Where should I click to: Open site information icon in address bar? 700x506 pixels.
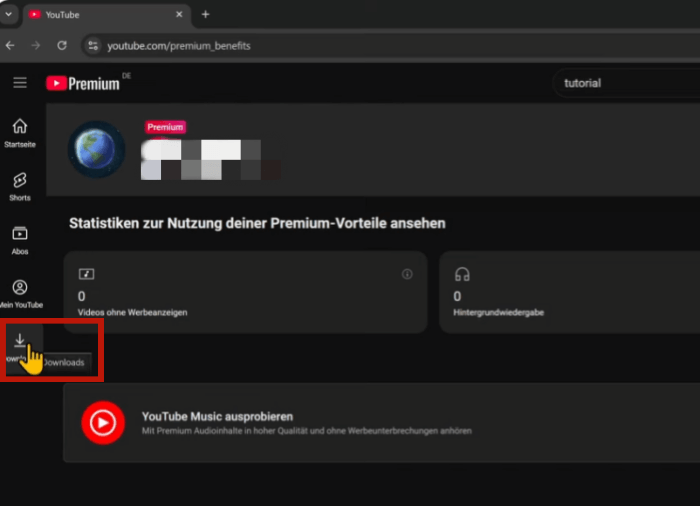tap(93, 46)
